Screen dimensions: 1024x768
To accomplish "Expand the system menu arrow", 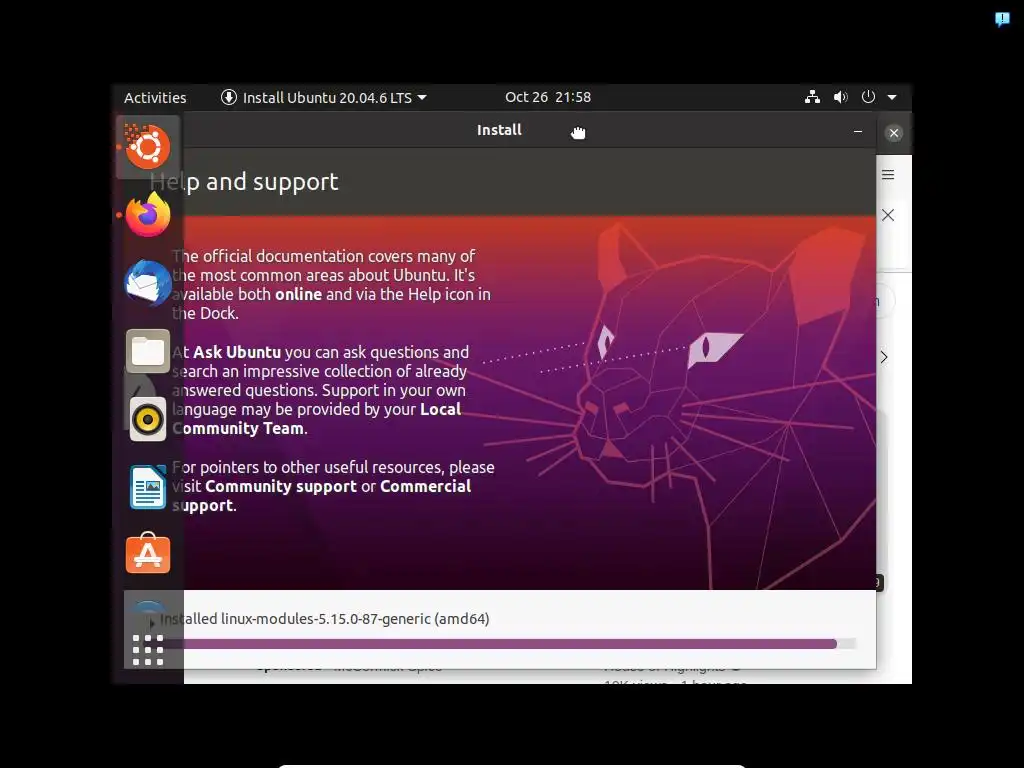I will (892, 97).
